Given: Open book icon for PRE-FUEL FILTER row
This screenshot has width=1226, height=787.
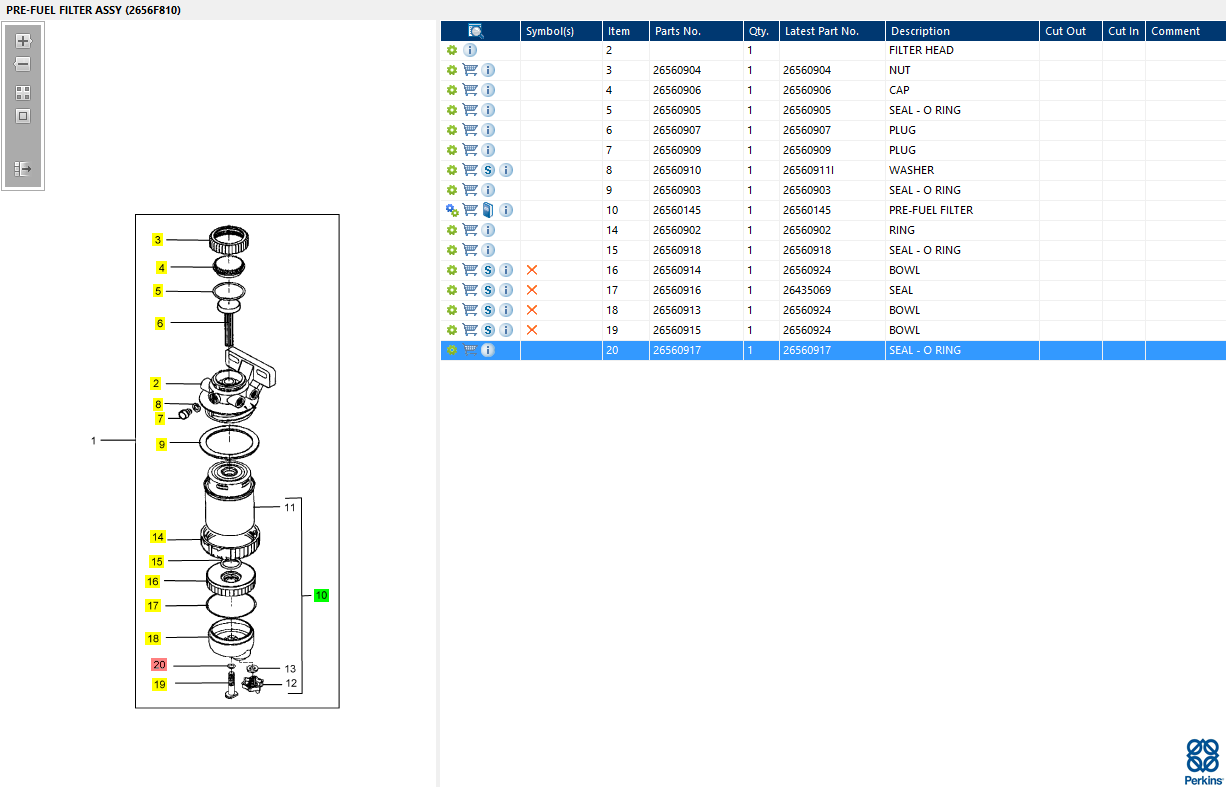Looking at the screenshot, I should [x=488, y=210].
